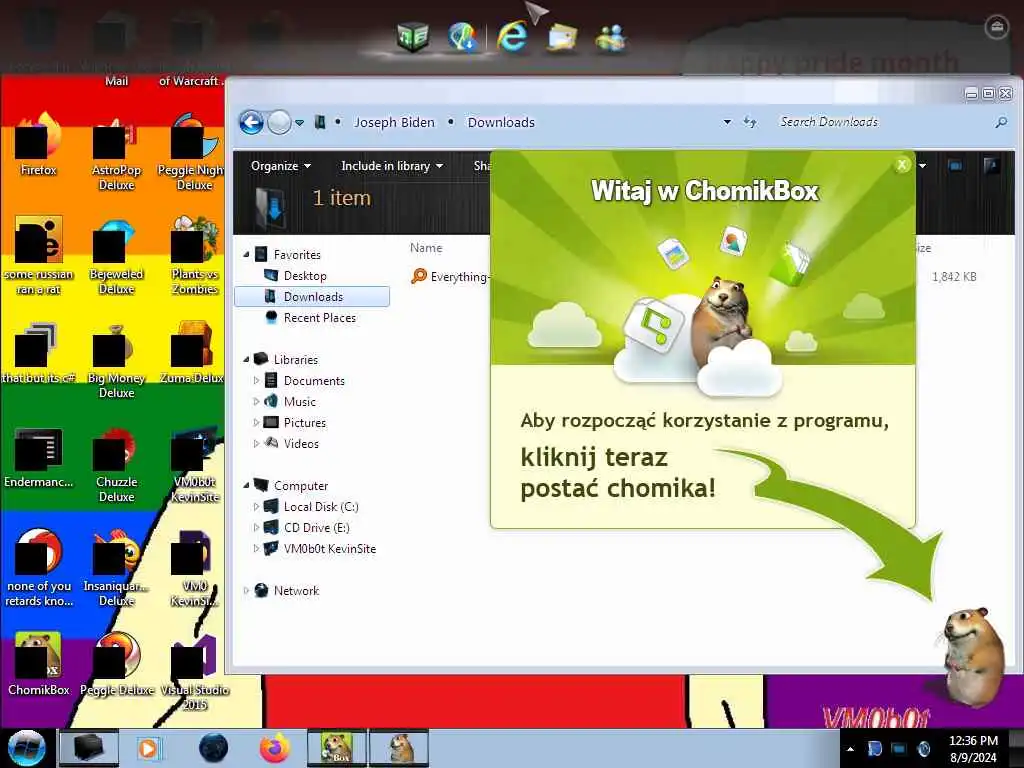The height and width of the screenshot is (768, 1024).
Task: Expand the Local Disk (C:) node
Action: click(256, 506)
